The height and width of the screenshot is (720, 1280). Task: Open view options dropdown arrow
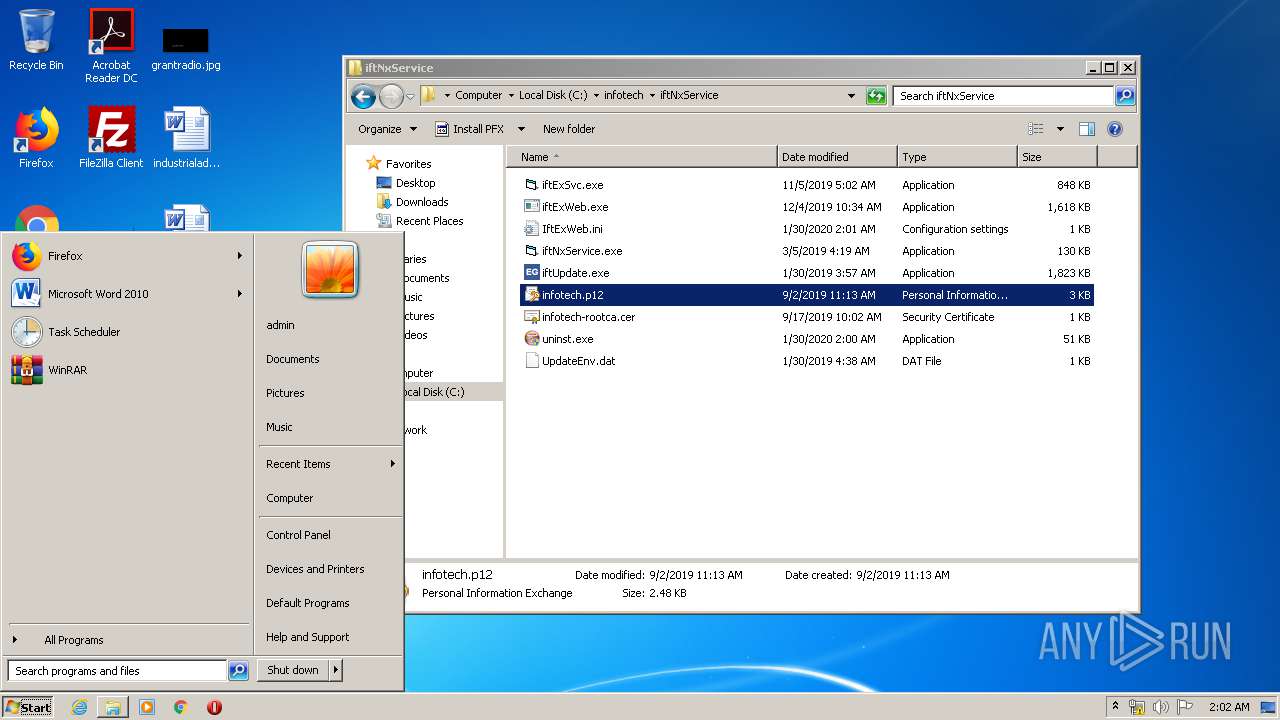point(1060,129)
